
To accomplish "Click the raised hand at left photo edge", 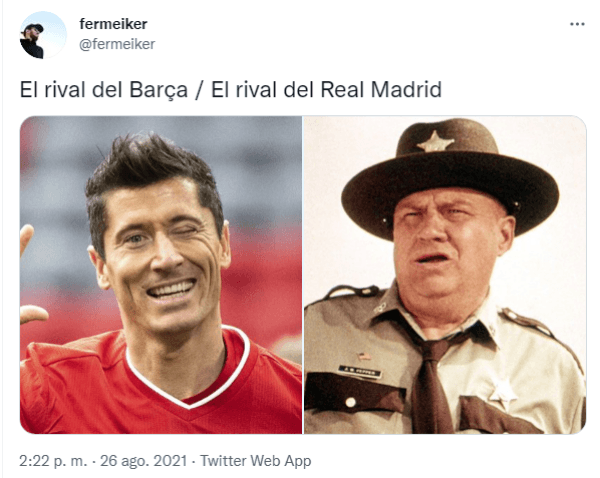I will point(31,276).
